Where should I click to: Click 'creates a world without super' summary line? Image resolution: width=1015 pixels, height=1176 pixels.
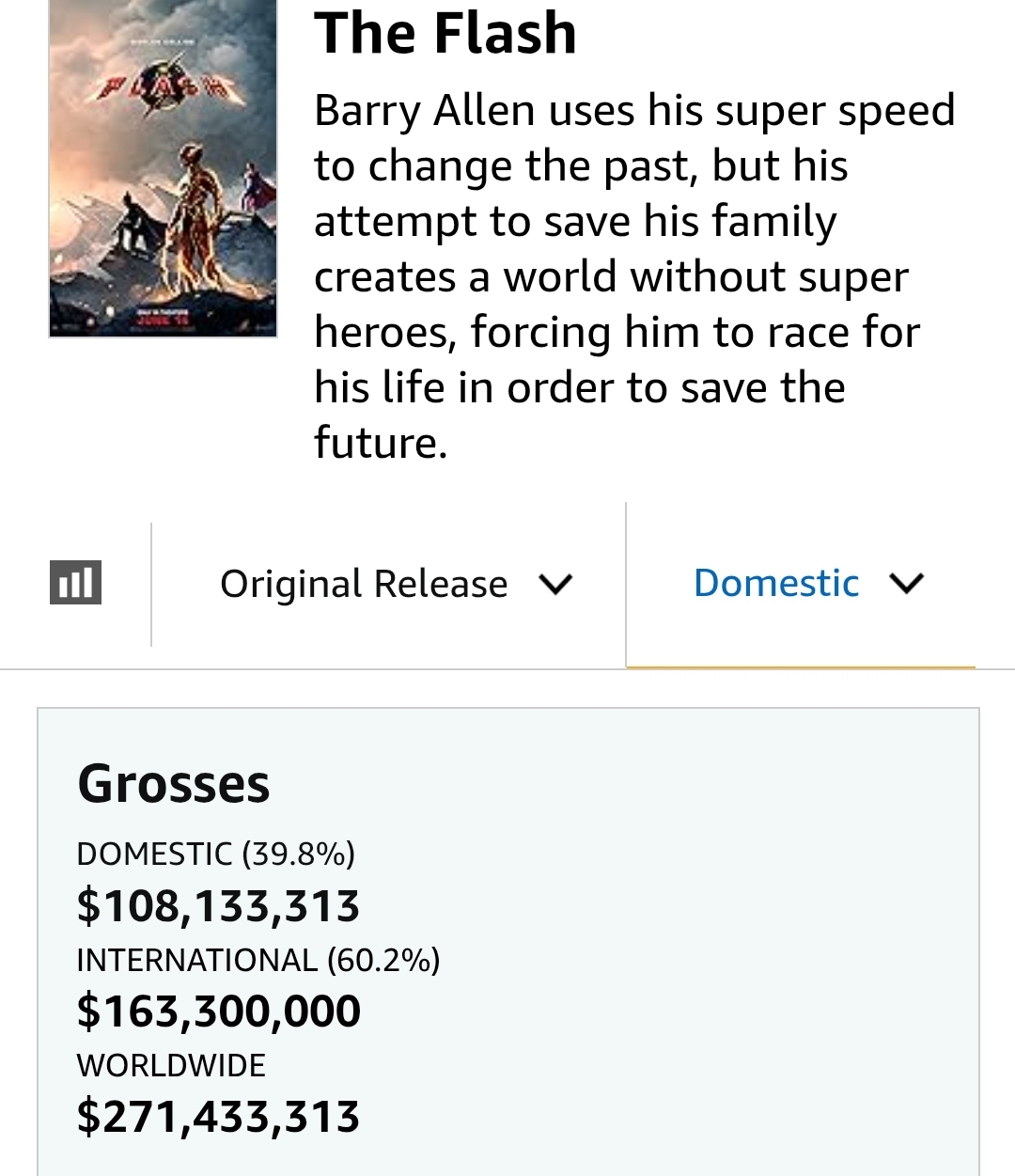[x=611, y=277]
